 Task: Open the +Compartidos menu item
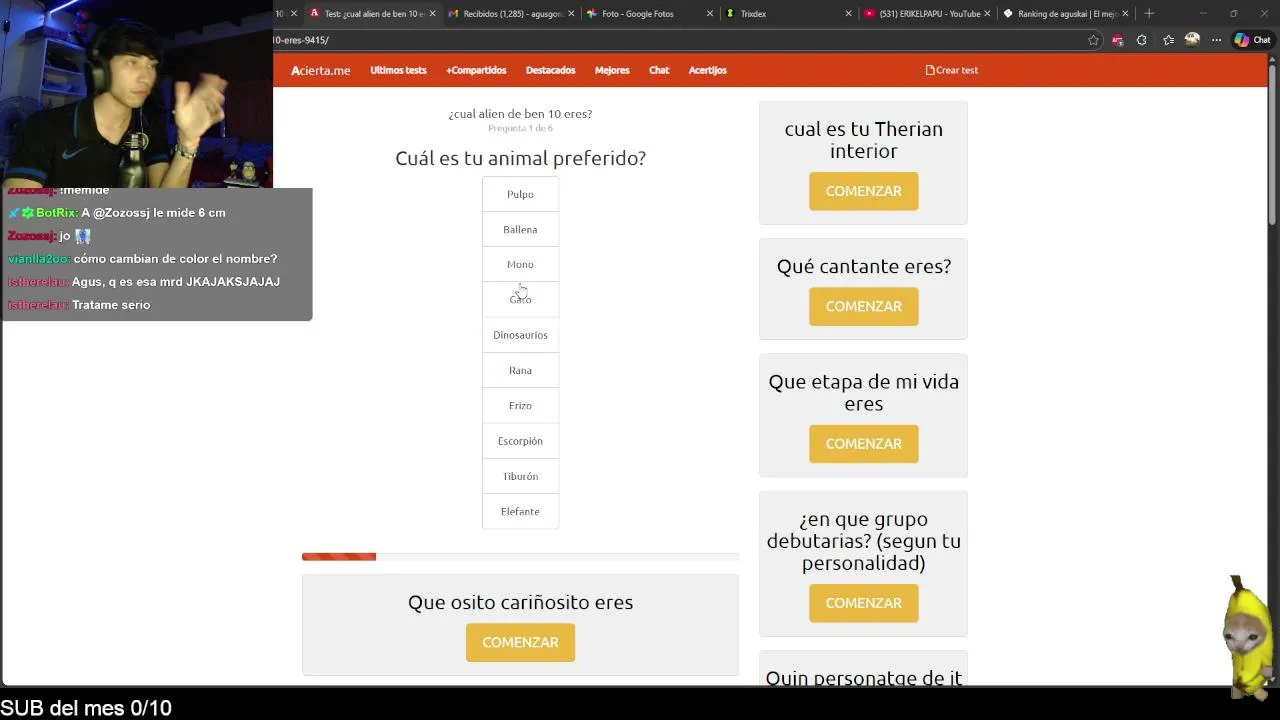click(x=476, y=70)
